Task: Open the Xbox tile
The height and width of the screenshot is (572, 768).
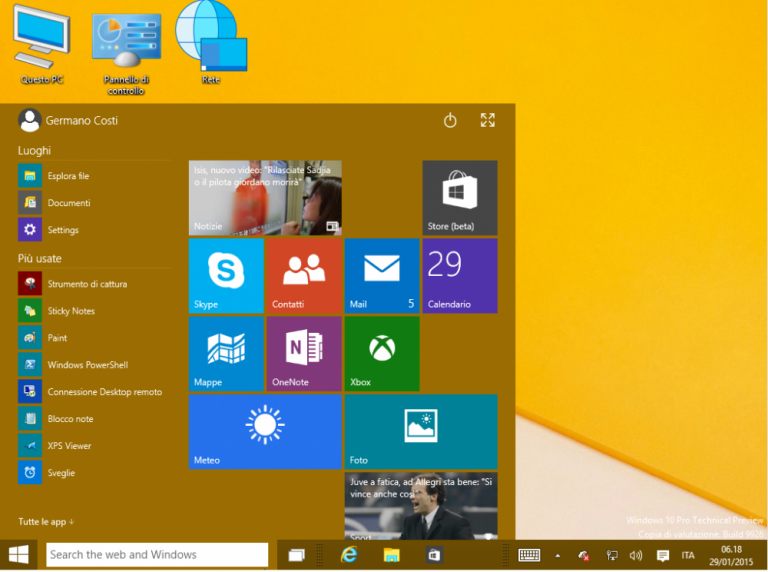Action: [x=382, y=354]
